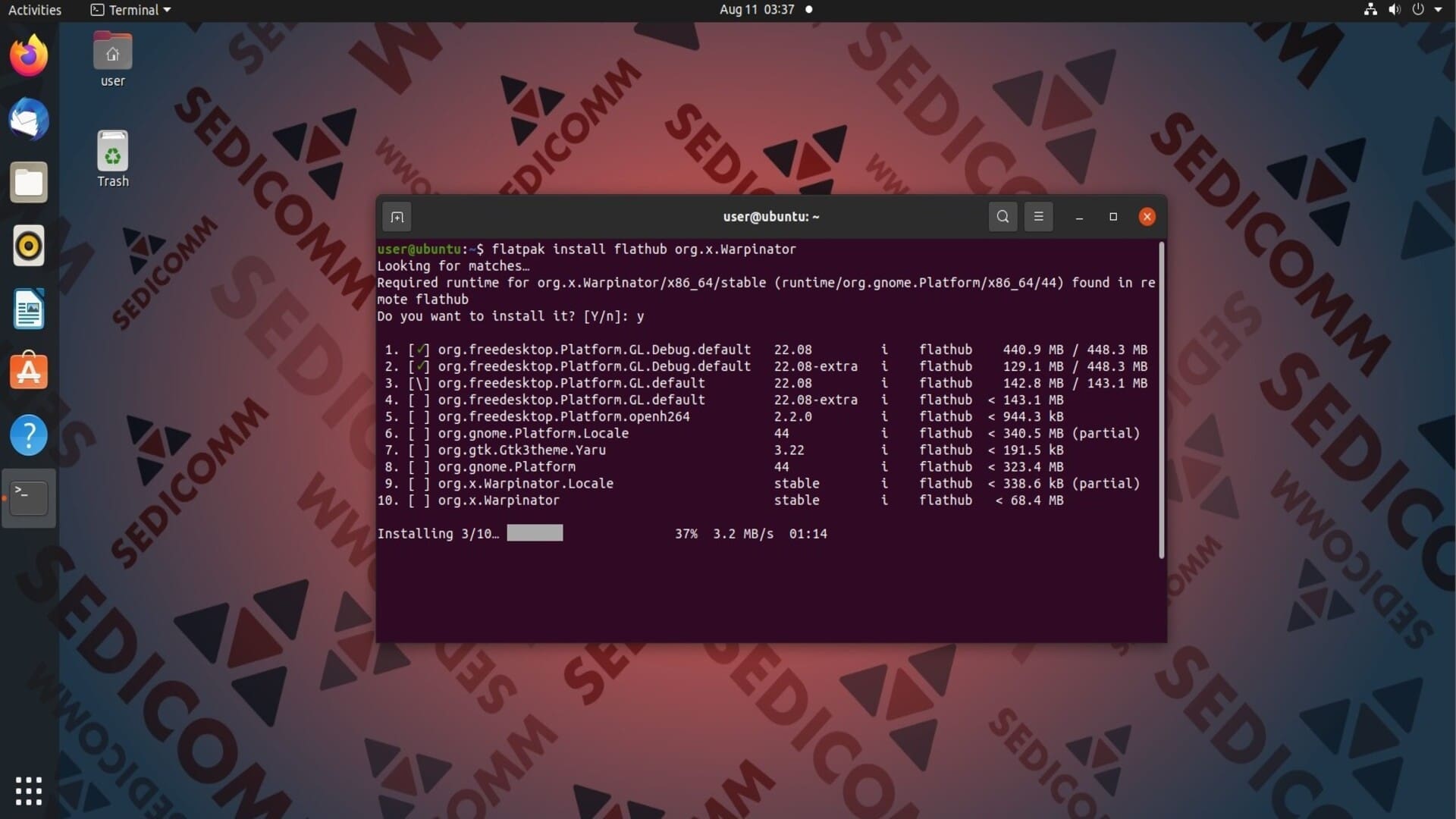Click the volume icon in top bar
This screenshot has width=1456, height=819.
(1394, 10)
